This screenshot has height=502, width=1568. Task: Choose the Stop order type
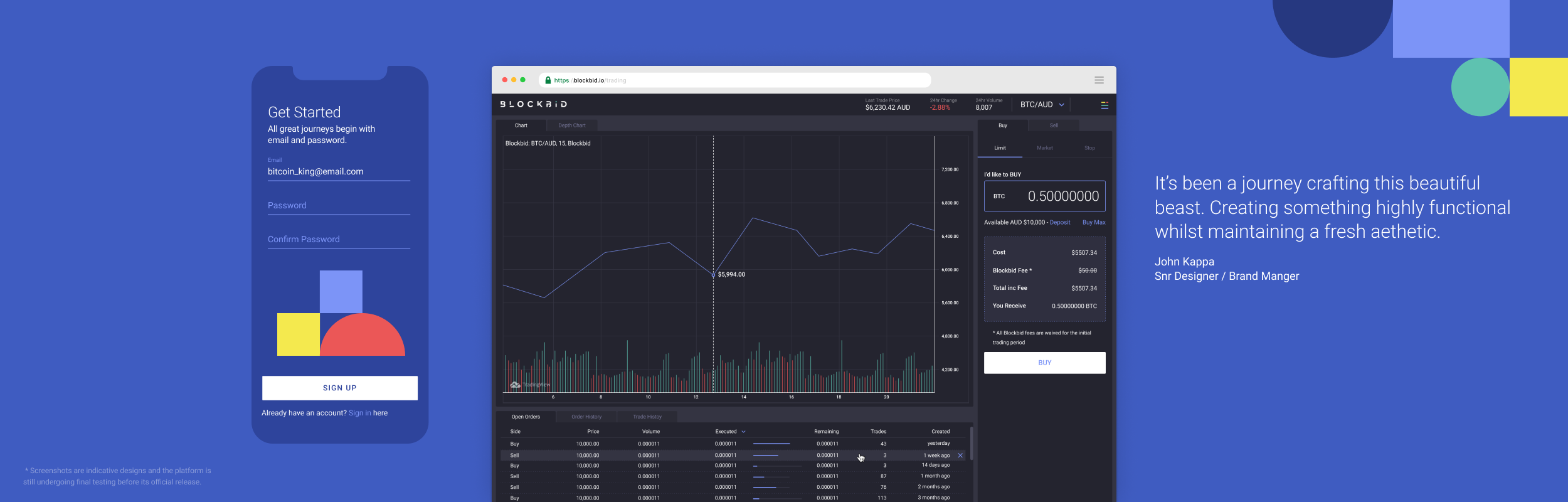[1089, 148]
